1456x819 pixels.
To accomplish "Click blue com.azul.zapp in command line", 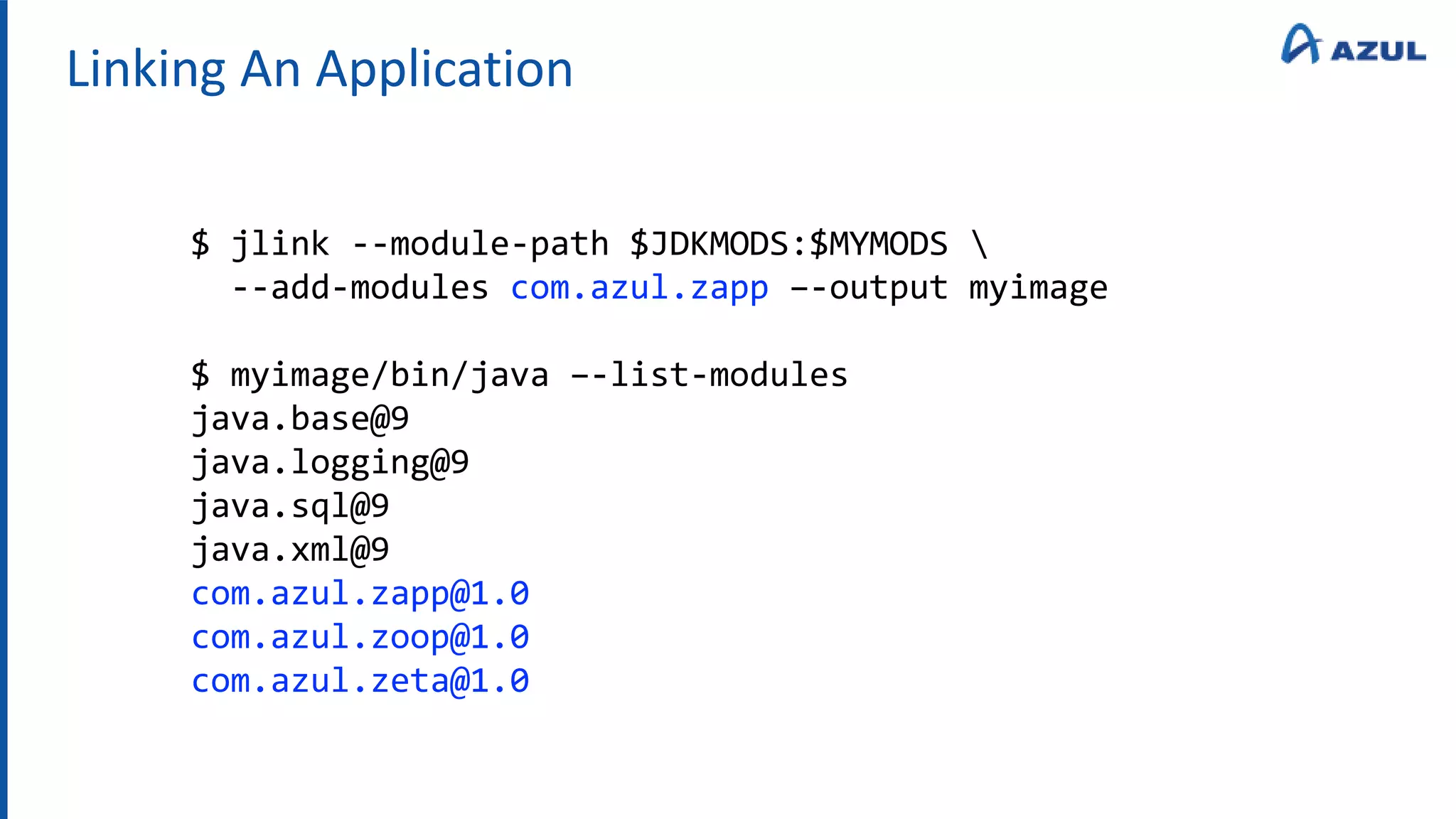I will [x=639, y=288].
